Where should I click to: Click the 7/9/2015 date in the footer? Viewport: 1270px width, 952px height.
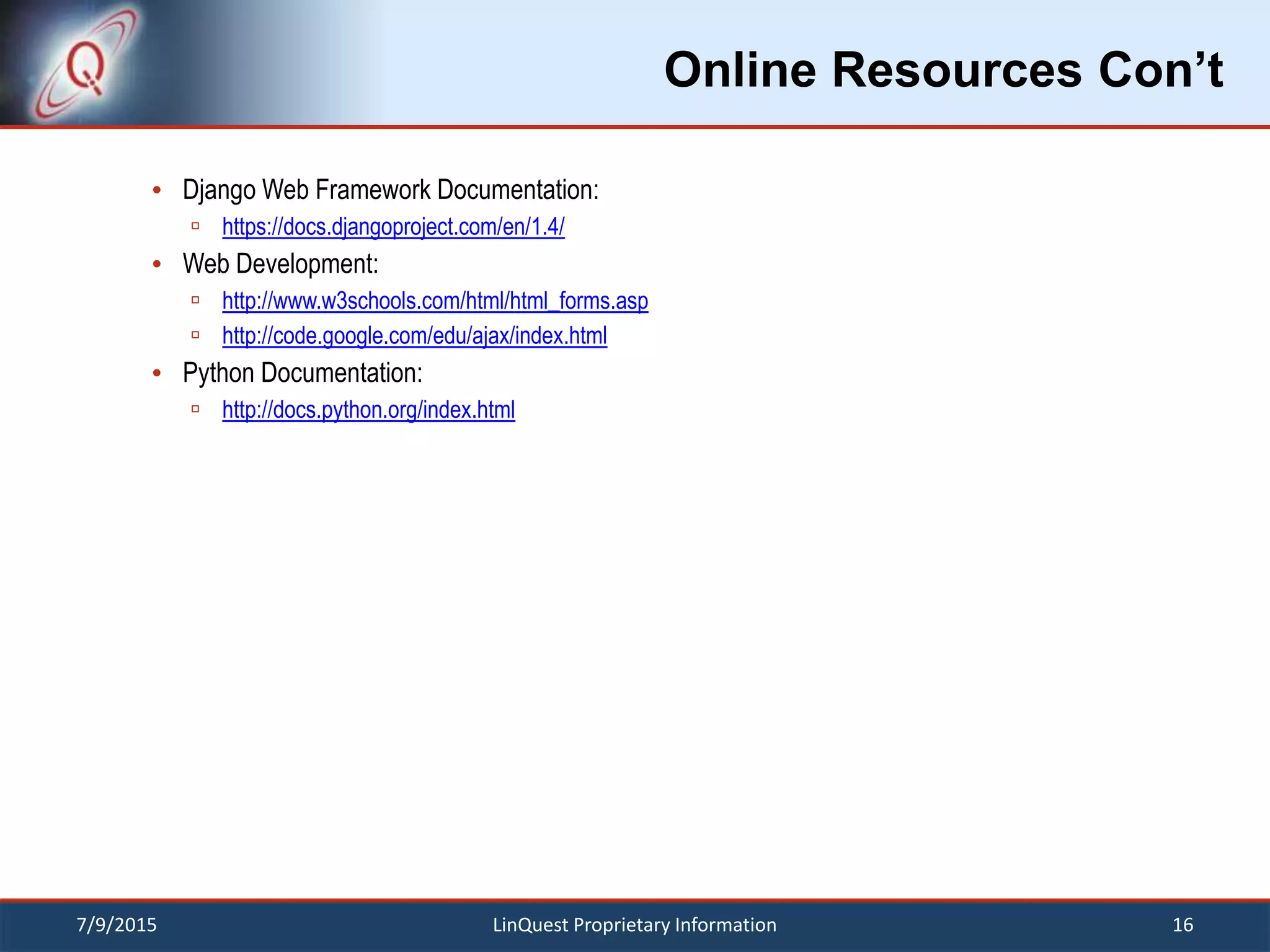click(117, 925)
